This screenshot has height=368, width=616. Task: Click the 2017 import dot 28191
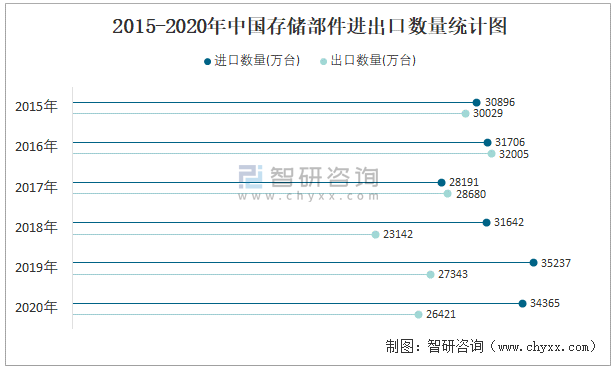click(442, 183)
